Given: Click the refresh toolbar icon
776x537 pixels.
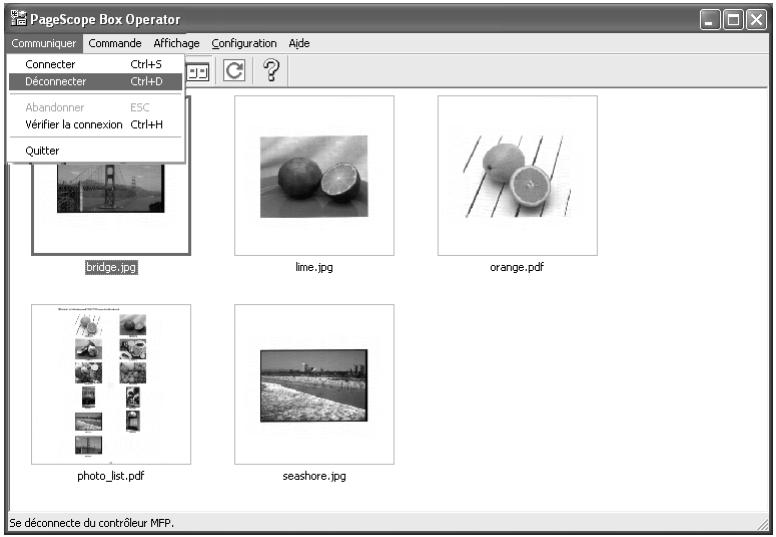Looking at the screenshot, I should (234, 70).
